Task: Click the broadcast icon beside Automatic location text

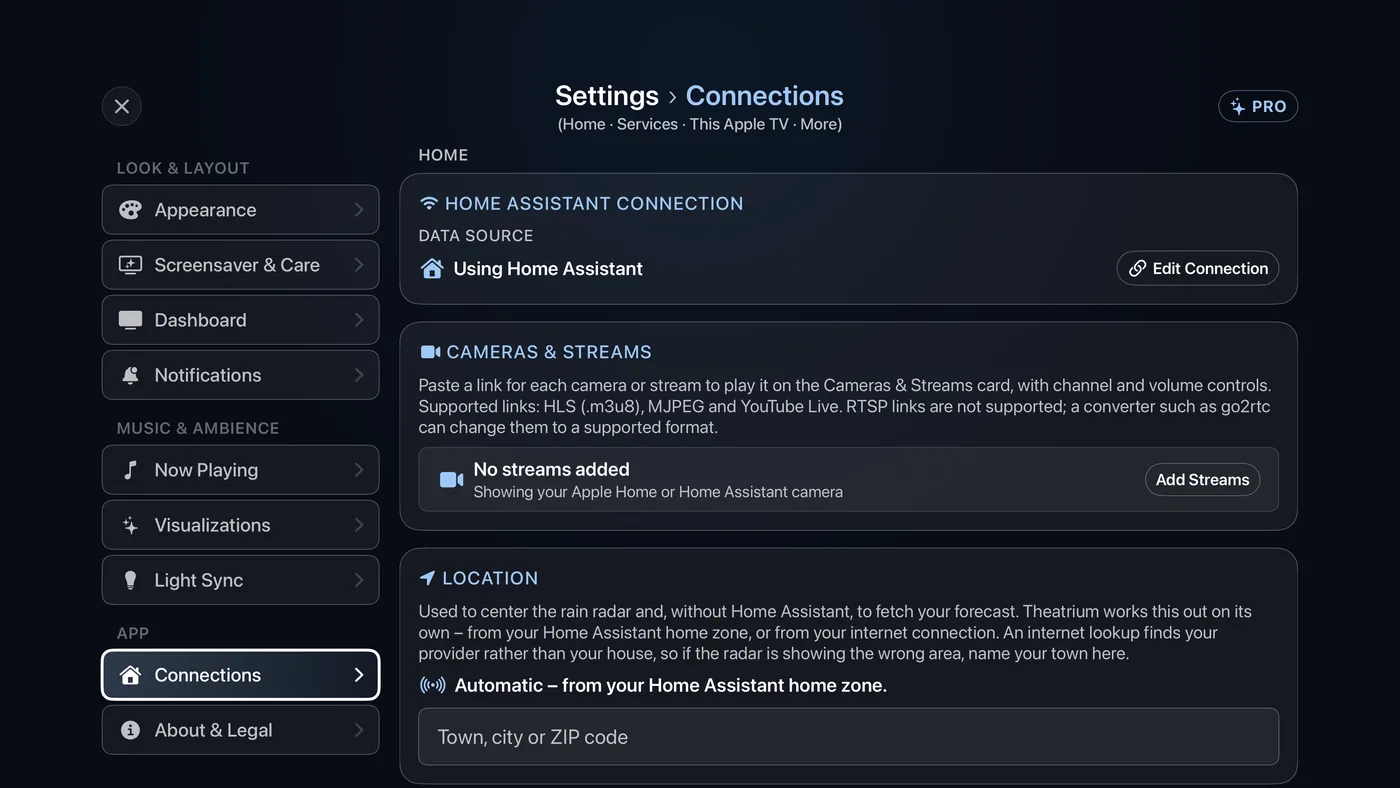Action: (x=433, y=685)
